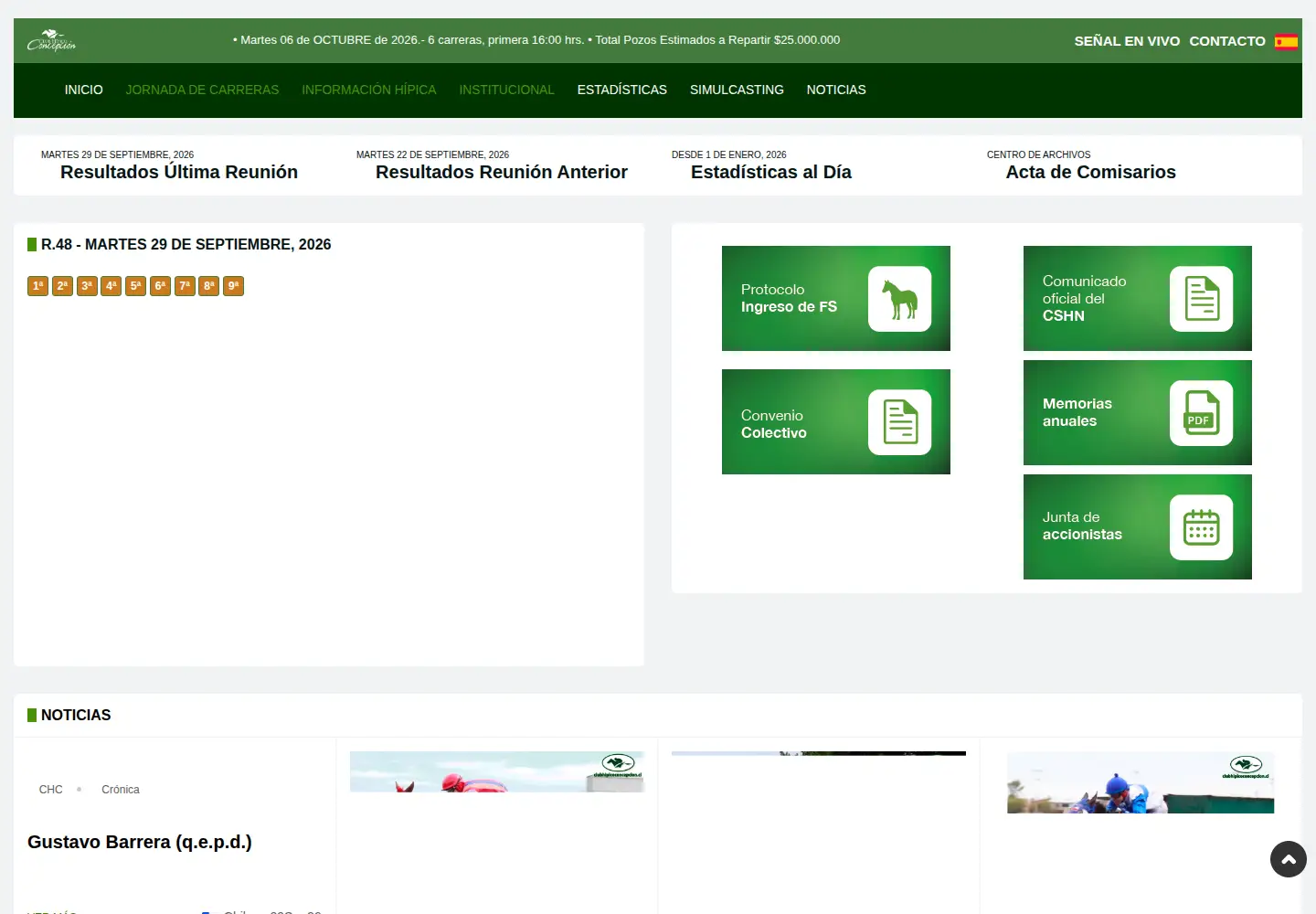Select race 2ª badge
1316x914 pixels.
click(62, 286)
